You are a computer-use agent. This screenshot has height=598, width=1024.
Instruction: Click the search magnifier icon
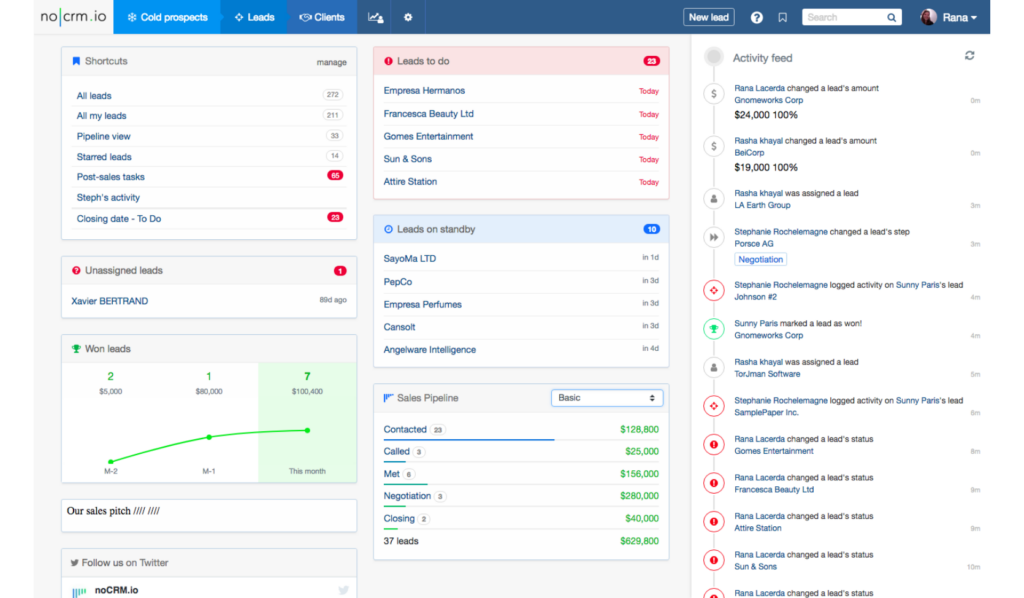point(891,18)
